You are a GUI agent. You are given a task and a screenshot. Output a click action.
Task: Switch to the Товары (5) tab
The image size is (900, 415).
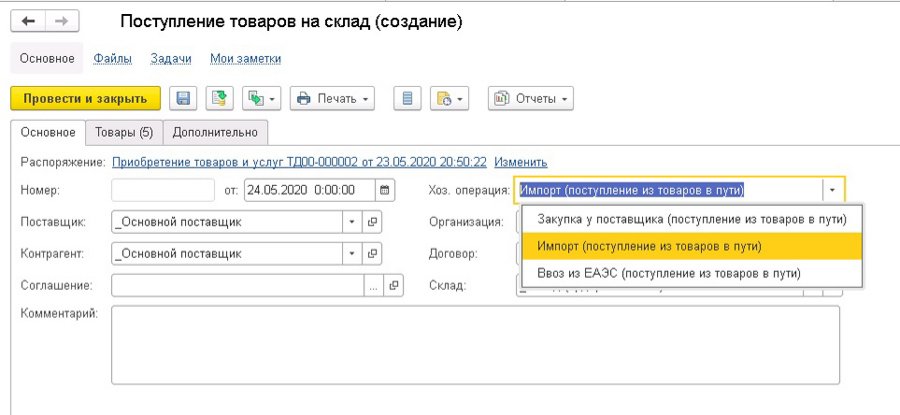point(124,132)
